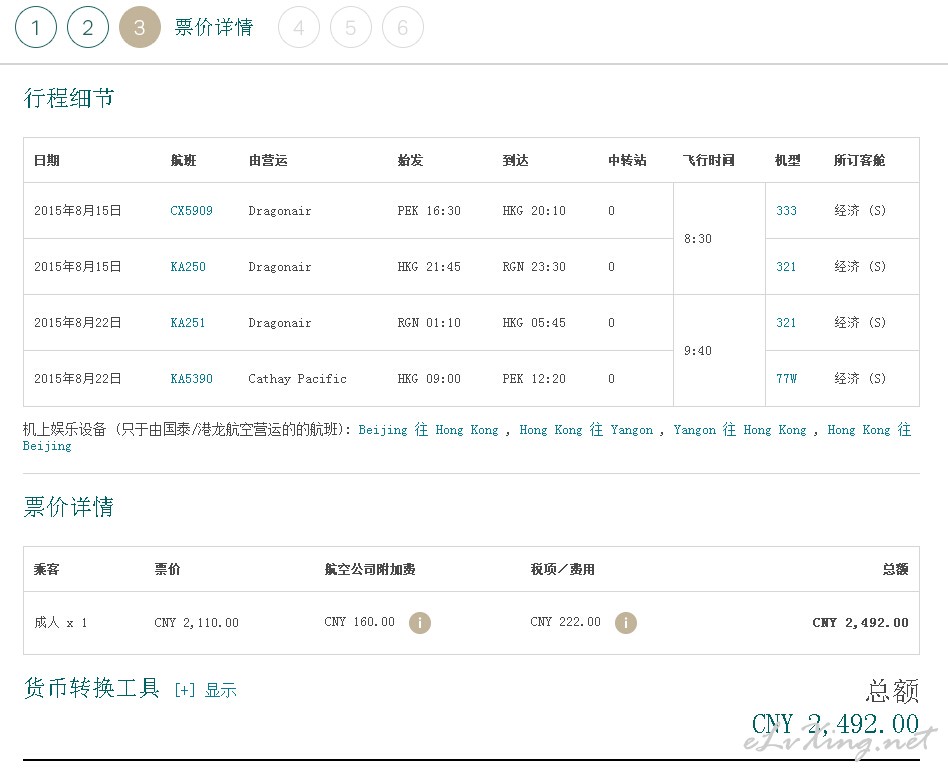Viewport: 948px width, 774px height.
Task: Click the large 总额 label at bottom
Action: click(892, 691)
